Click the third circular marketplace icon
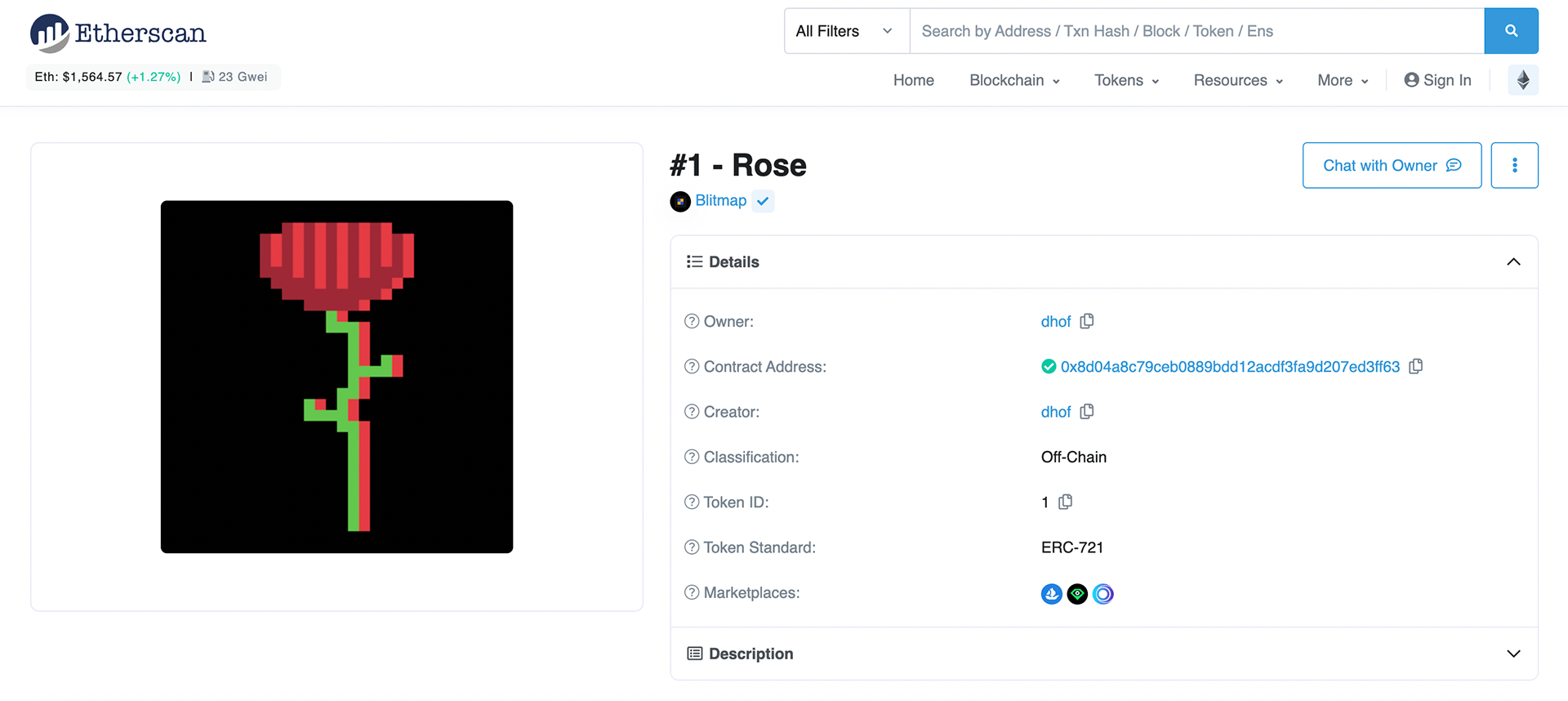This screenshot has width=1568, height=701. coord(1103,594)
